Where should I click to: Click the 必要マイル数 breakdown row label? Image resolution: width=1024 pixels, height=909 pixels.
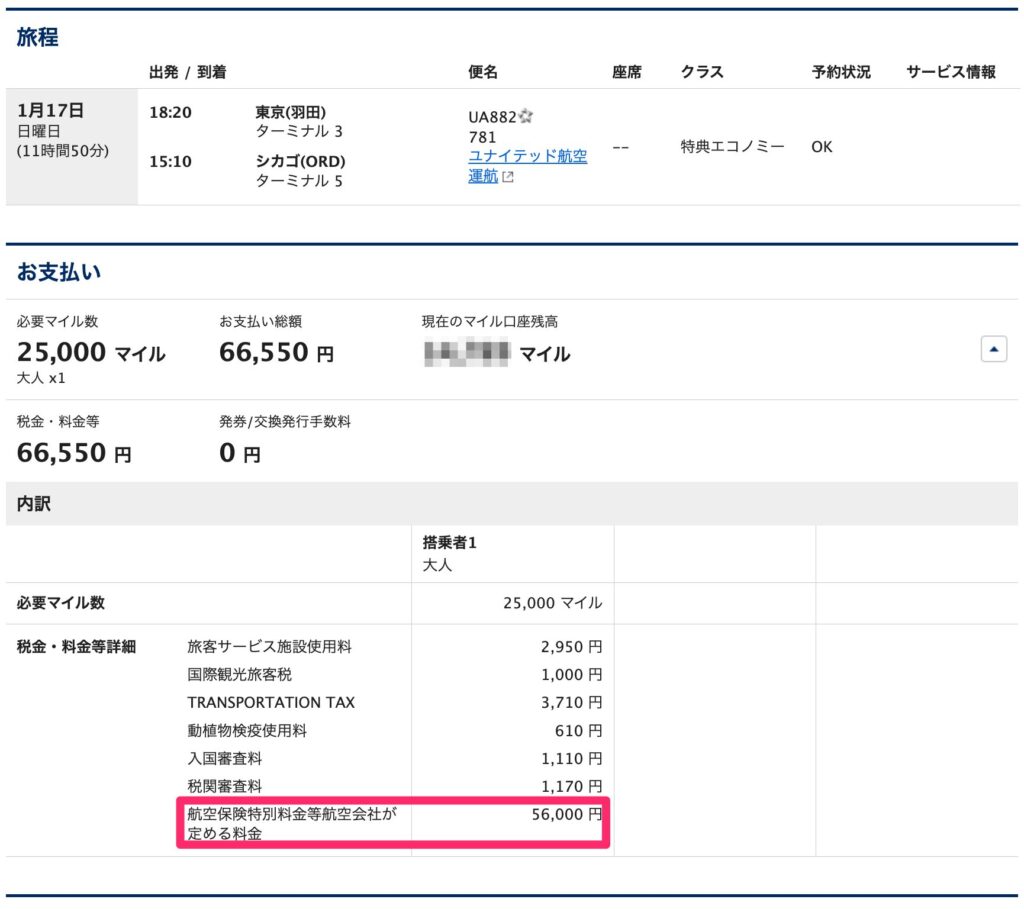point(61,603)
